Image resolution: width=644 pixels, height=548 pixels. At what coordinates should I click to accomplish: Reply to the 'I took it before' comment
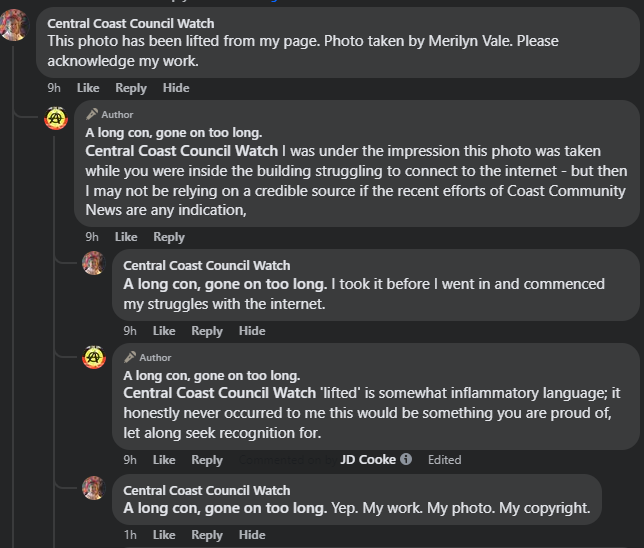coord(207,331)
